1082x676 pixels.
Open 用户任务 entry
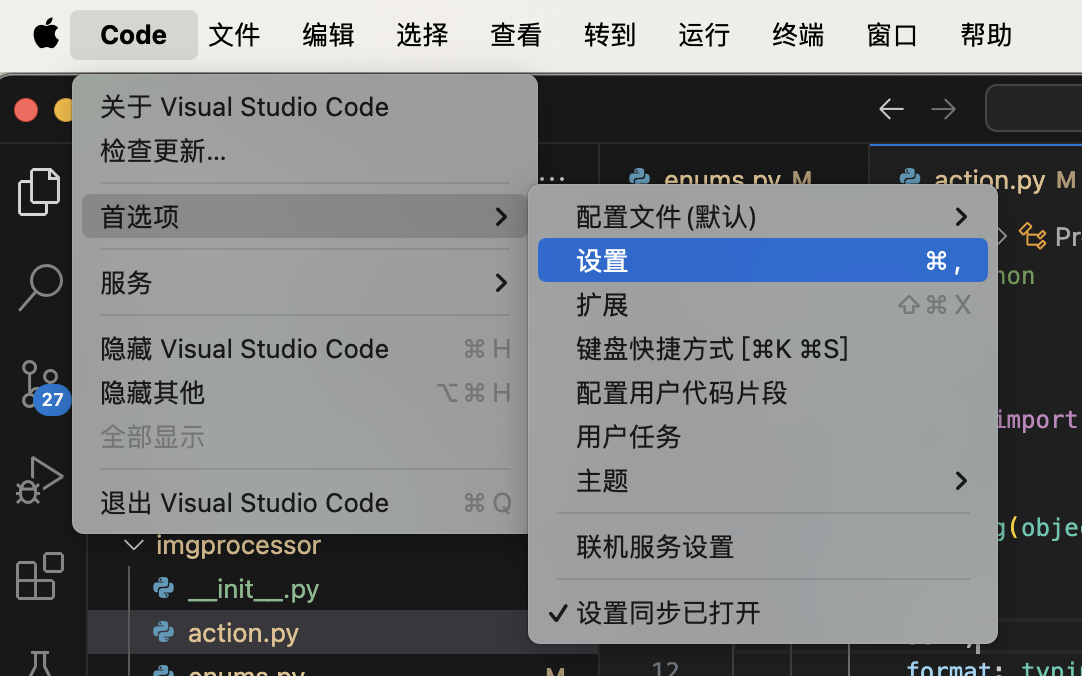[x=763, y=436]
